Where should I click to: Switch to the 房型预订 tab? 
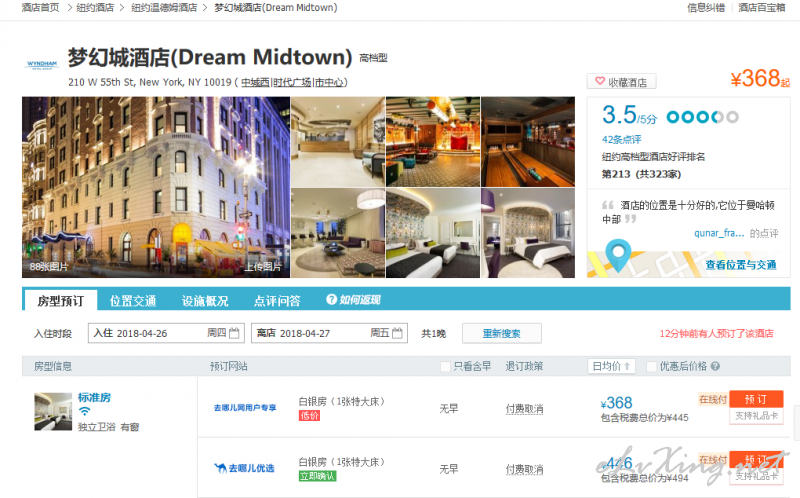click(x=60, y=301)
